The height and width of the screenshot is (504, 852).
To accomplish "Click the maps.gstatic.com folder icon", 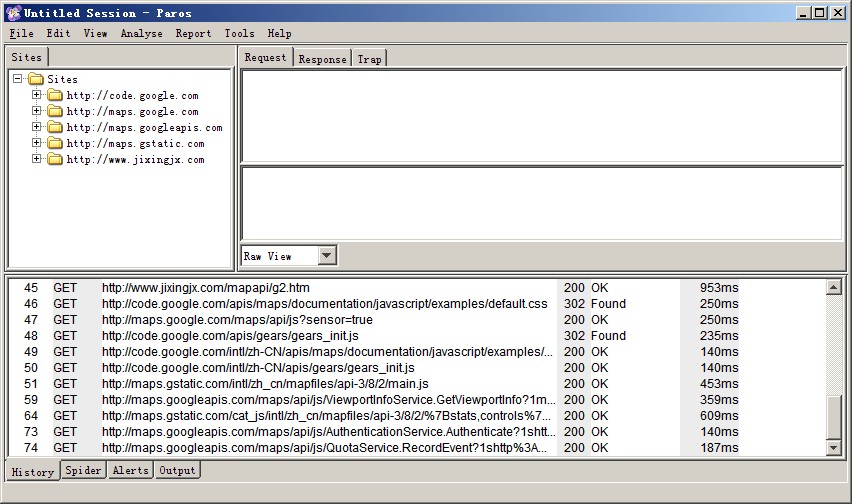I will (55, 143).
